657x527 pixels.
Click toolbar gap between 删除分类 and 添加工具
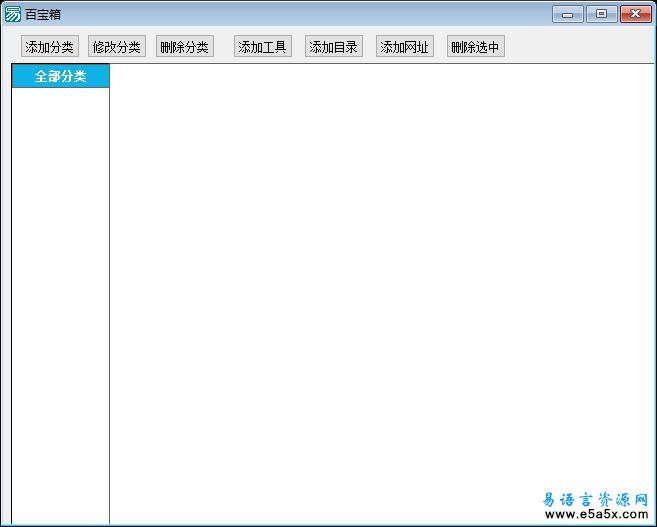pyautogui.click(x=224, y=47)
